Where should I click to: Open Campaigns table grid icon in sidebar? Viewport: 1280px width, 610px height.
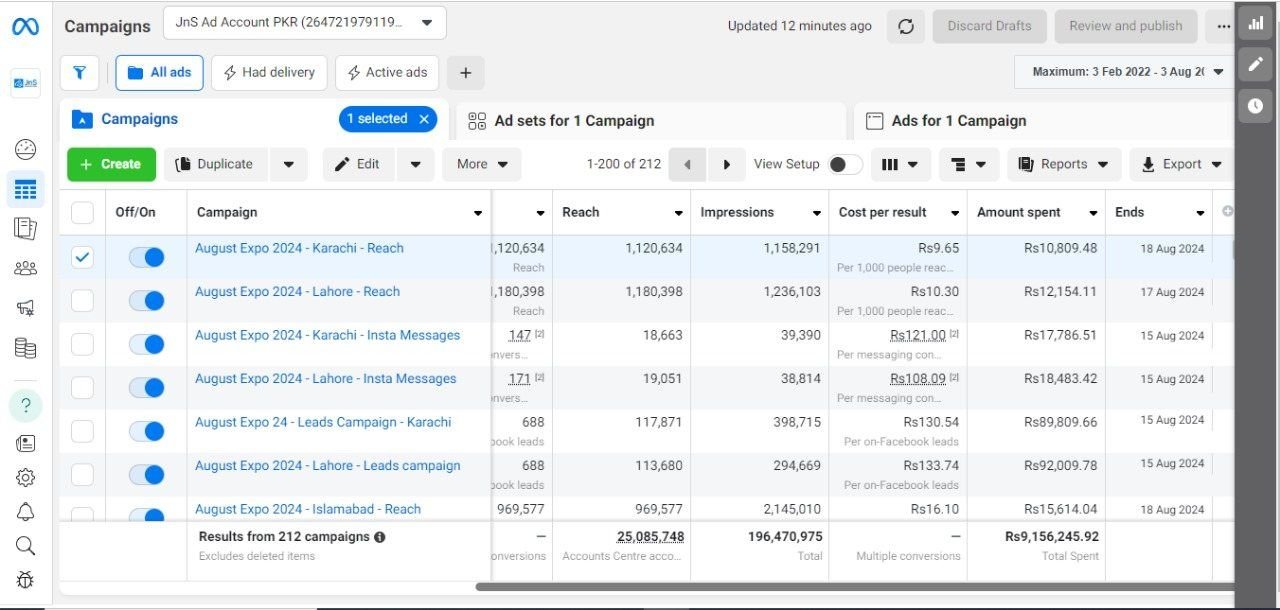tap(26, 189)
